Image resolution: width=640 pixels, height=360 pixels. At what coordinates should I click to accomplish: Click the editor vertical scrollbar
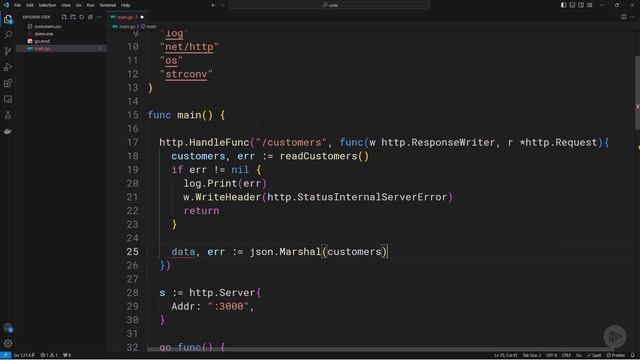pyautogui.click(x=637, y=93)
